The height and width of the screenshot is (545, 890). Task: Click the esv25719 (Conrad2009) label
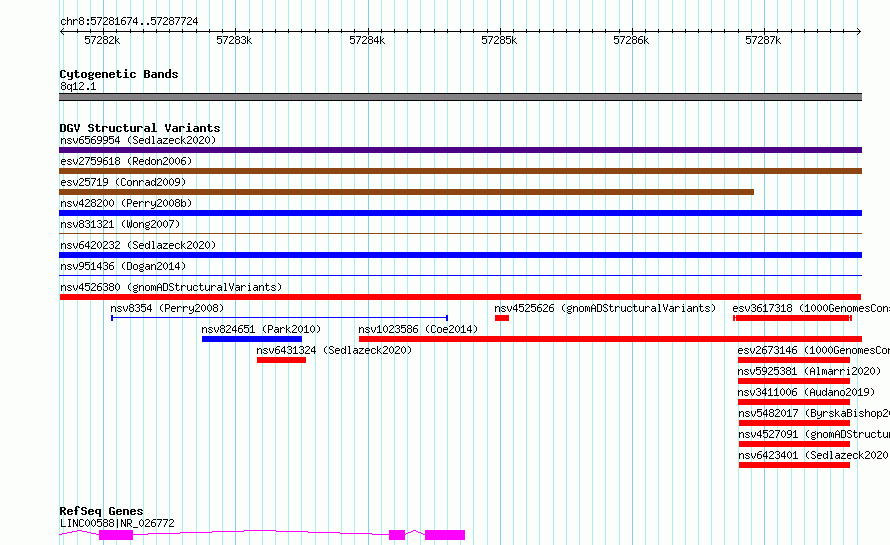tap(123, 182)
